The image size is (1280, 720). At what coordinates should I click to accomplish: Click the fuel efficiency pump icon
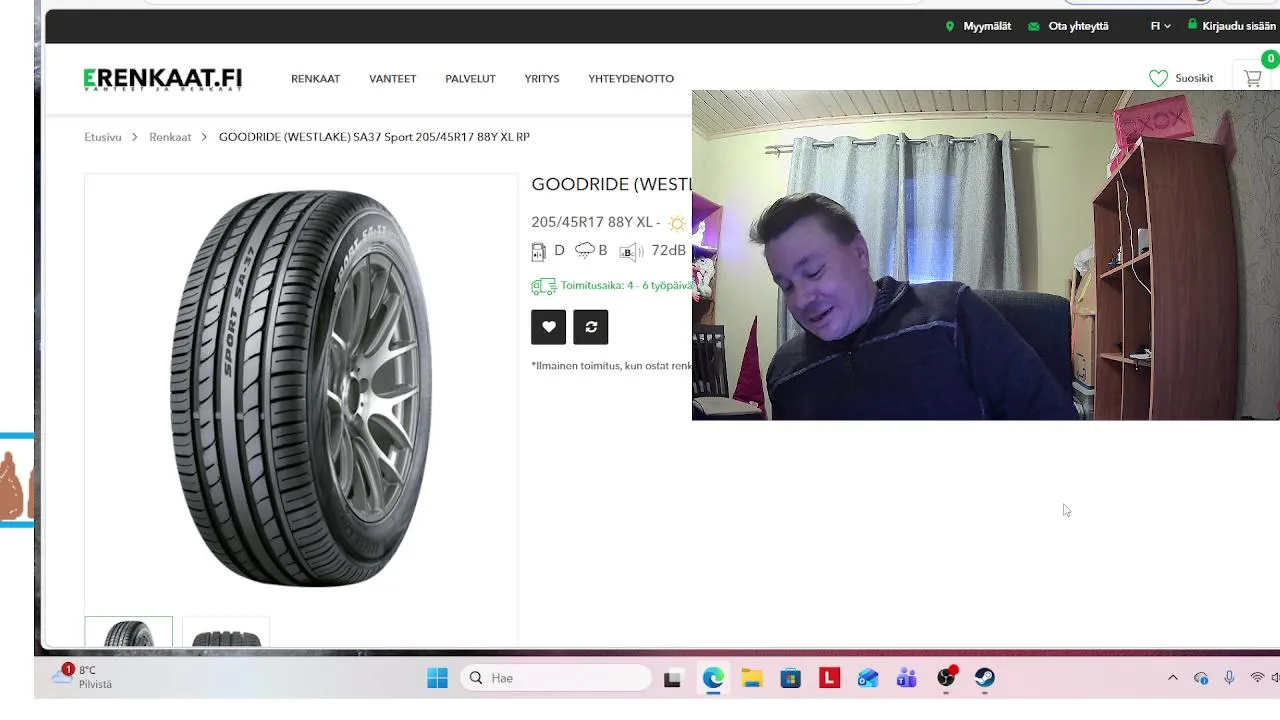(x=538, y=251)
